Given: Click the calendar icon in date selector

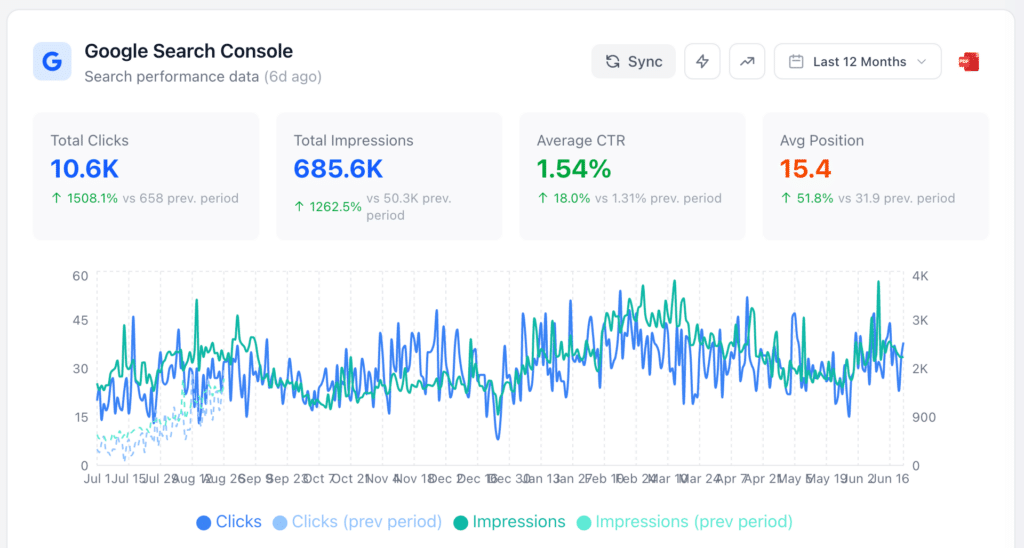Looking at the screenshot, I should pyautogui.click(x=795, y=61).
